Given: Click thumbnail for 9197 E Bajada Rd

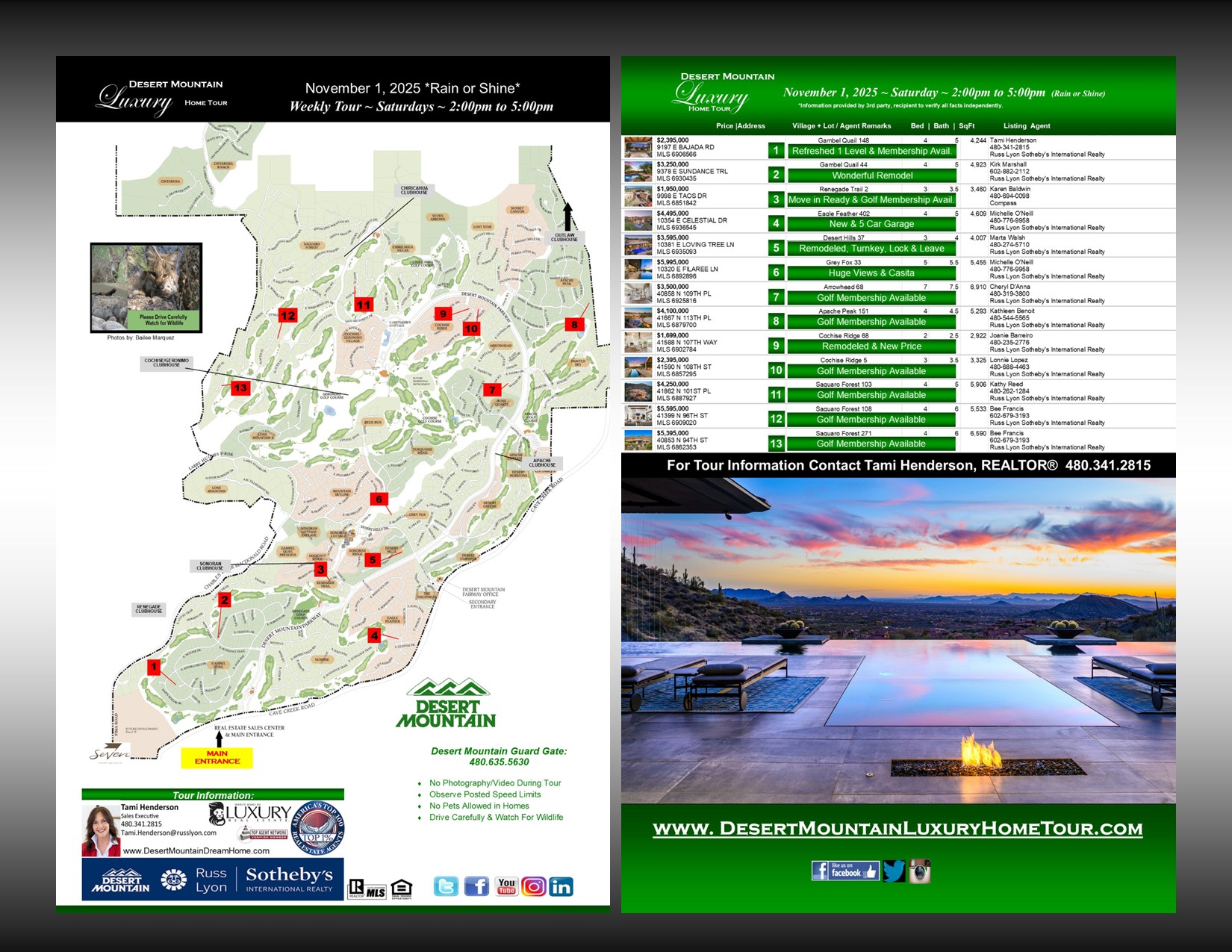Looking at the screenshot, I should click(x=638, y=147).
